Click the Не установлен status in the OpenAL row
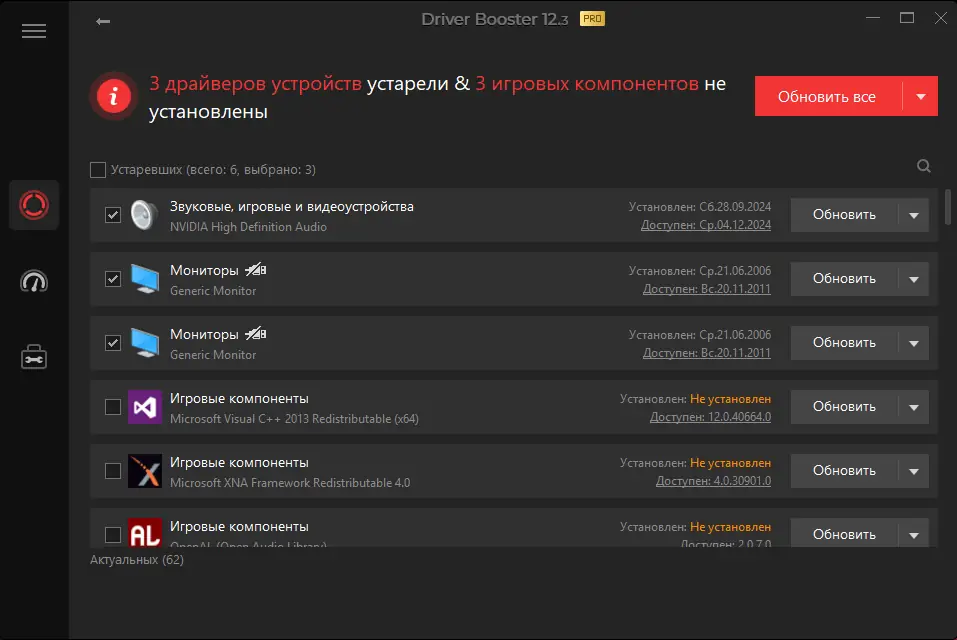 (x=731, y=527)
